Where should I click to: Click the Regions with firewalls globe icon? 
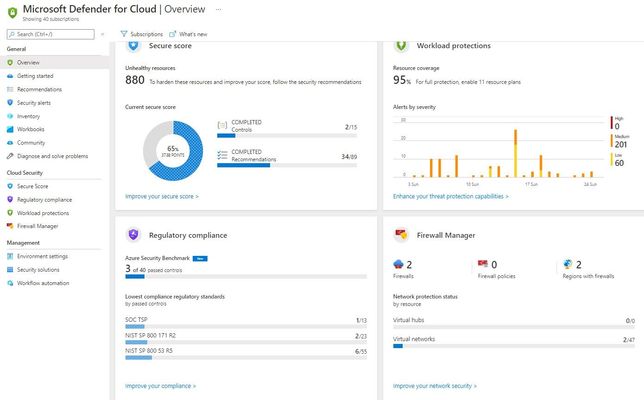(568, 264)
